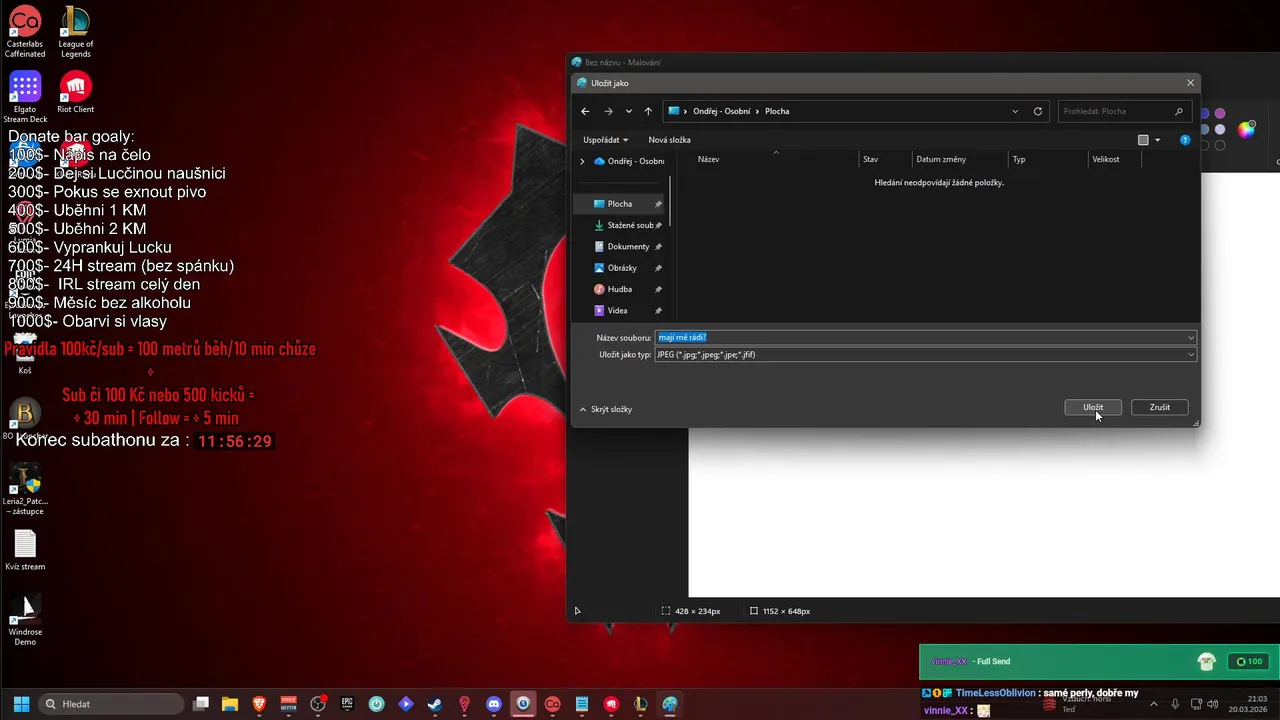Open League of Legends desktop shortcut
Screen dimensions: 1280x720
tap(76, 32)
